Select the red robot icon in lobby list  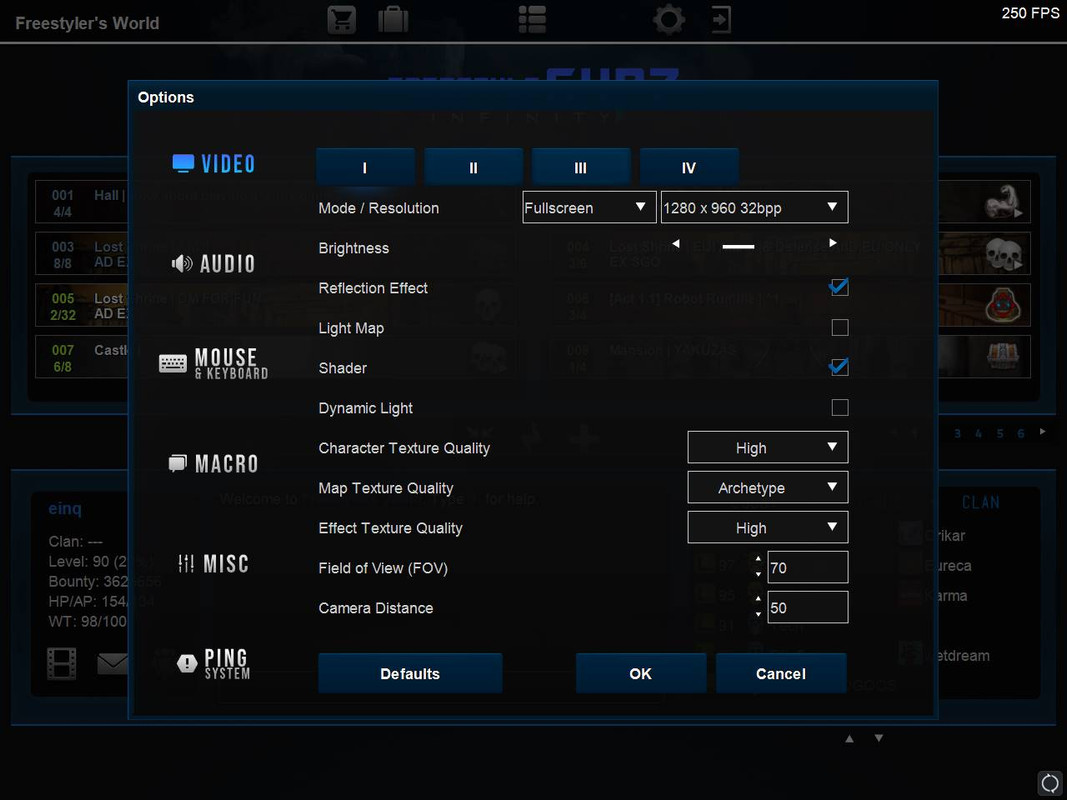tap(1003, 305)
